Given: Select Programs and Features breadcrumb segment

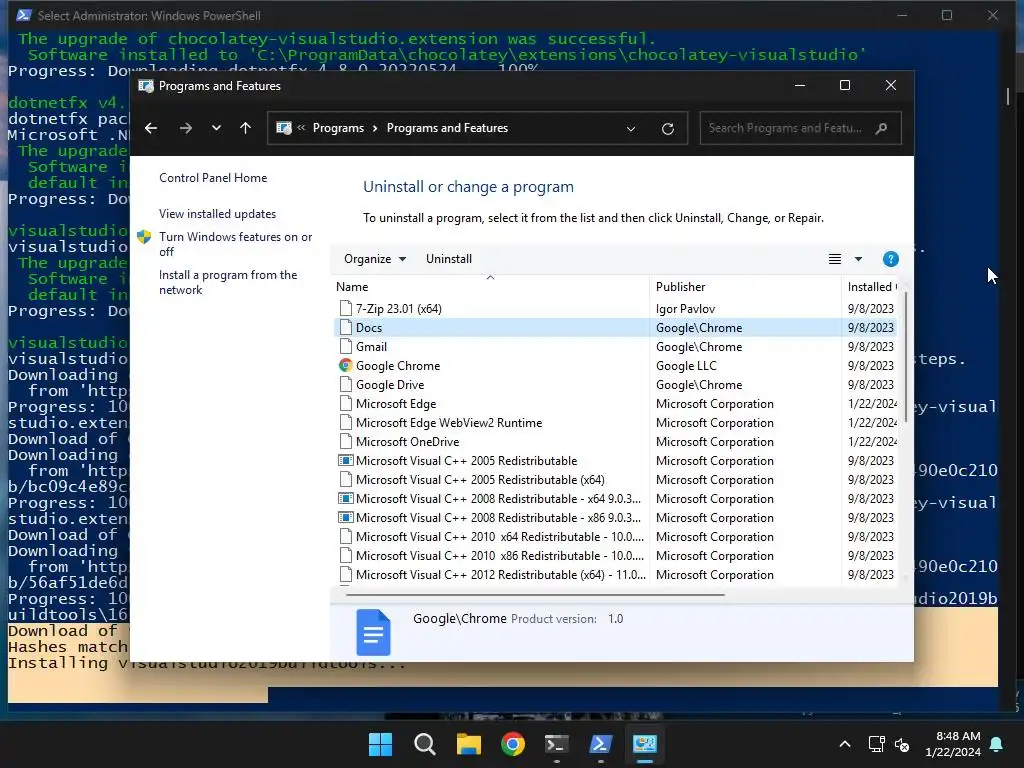Looking at the screenshot, I should pos(447,128).
